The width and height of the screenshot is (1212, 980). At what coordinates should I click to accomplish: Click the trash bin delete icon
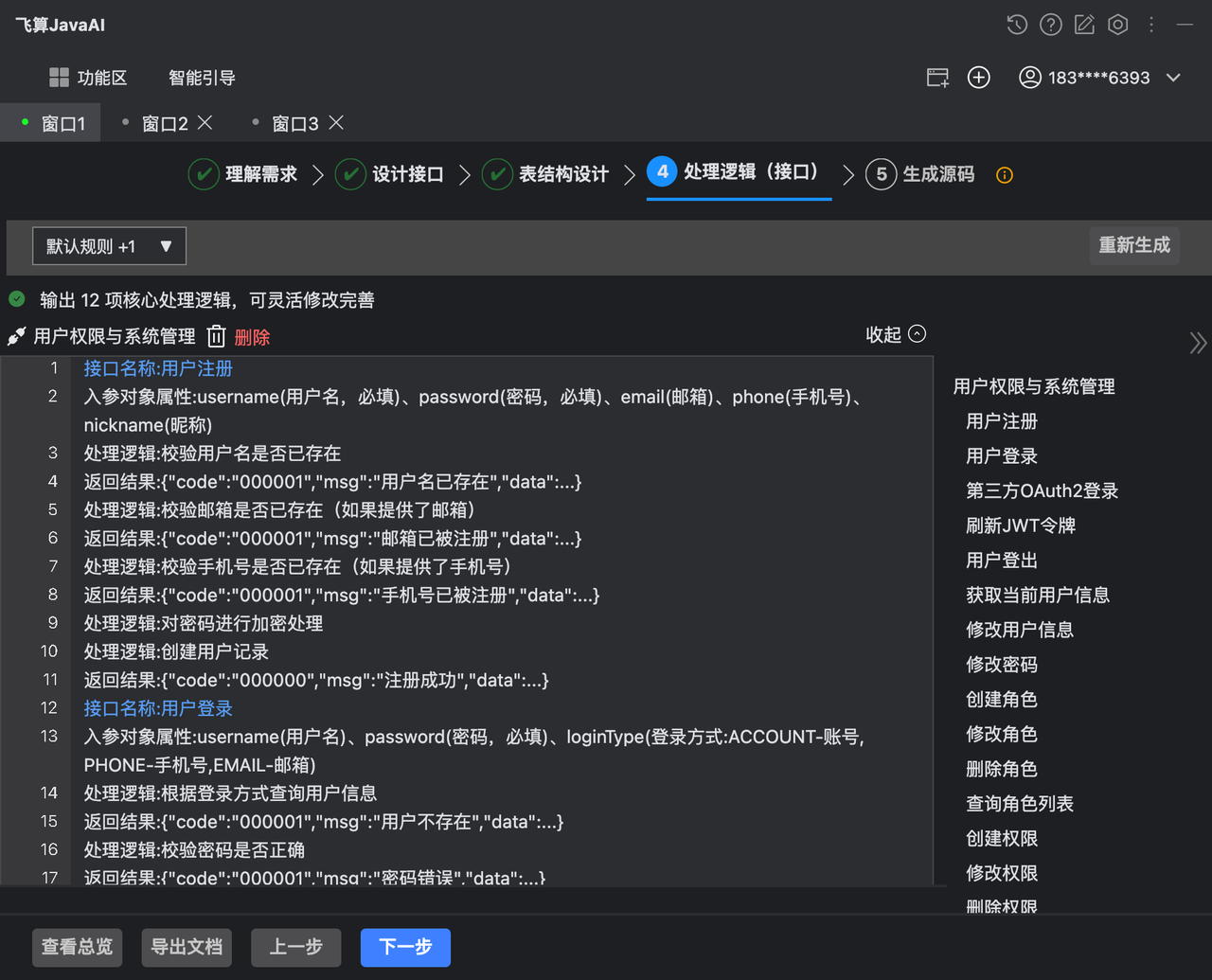pos(217,336)
